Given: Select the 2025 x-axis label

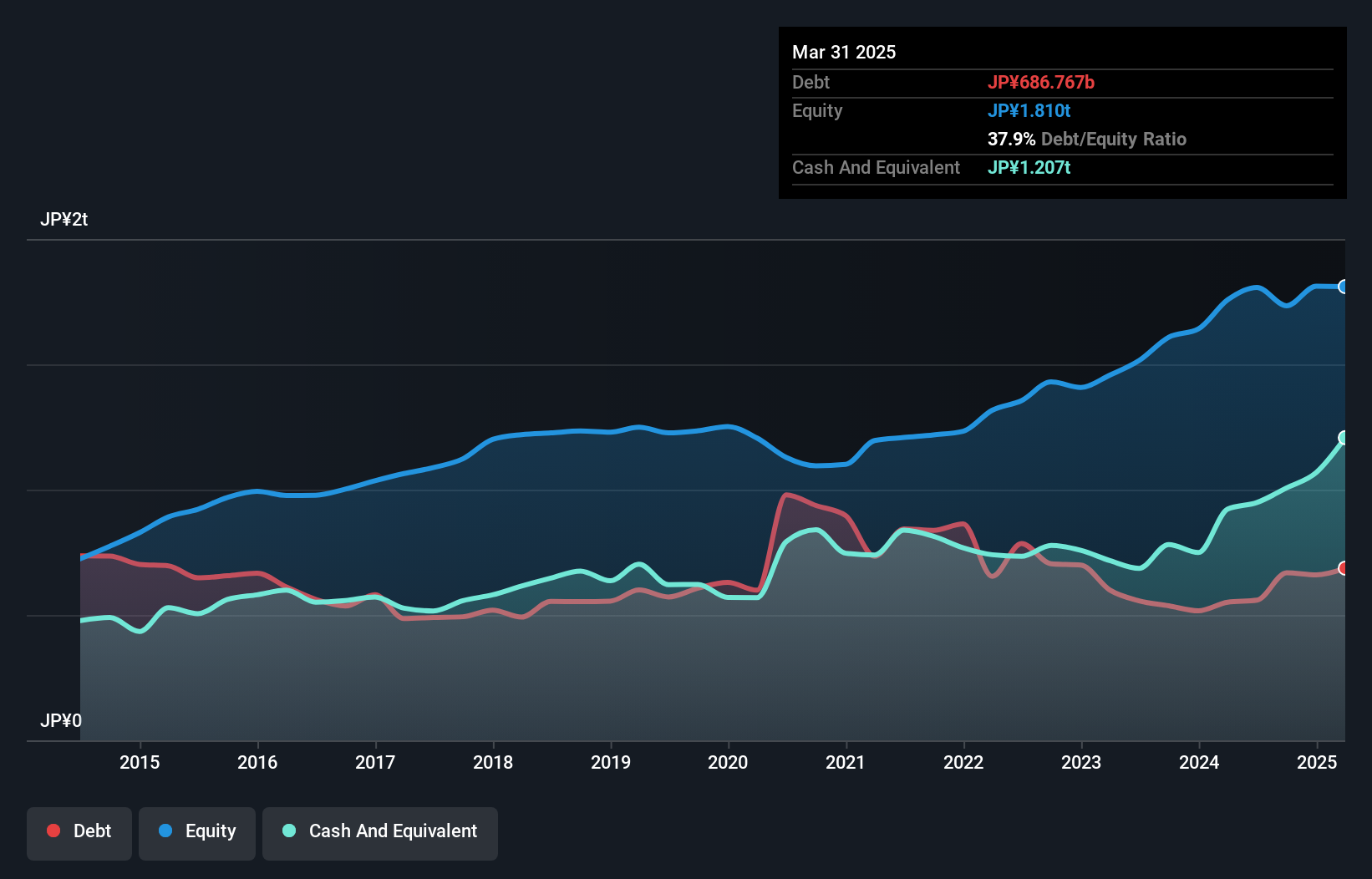Looking at the screenshot, I should 1317,762.
